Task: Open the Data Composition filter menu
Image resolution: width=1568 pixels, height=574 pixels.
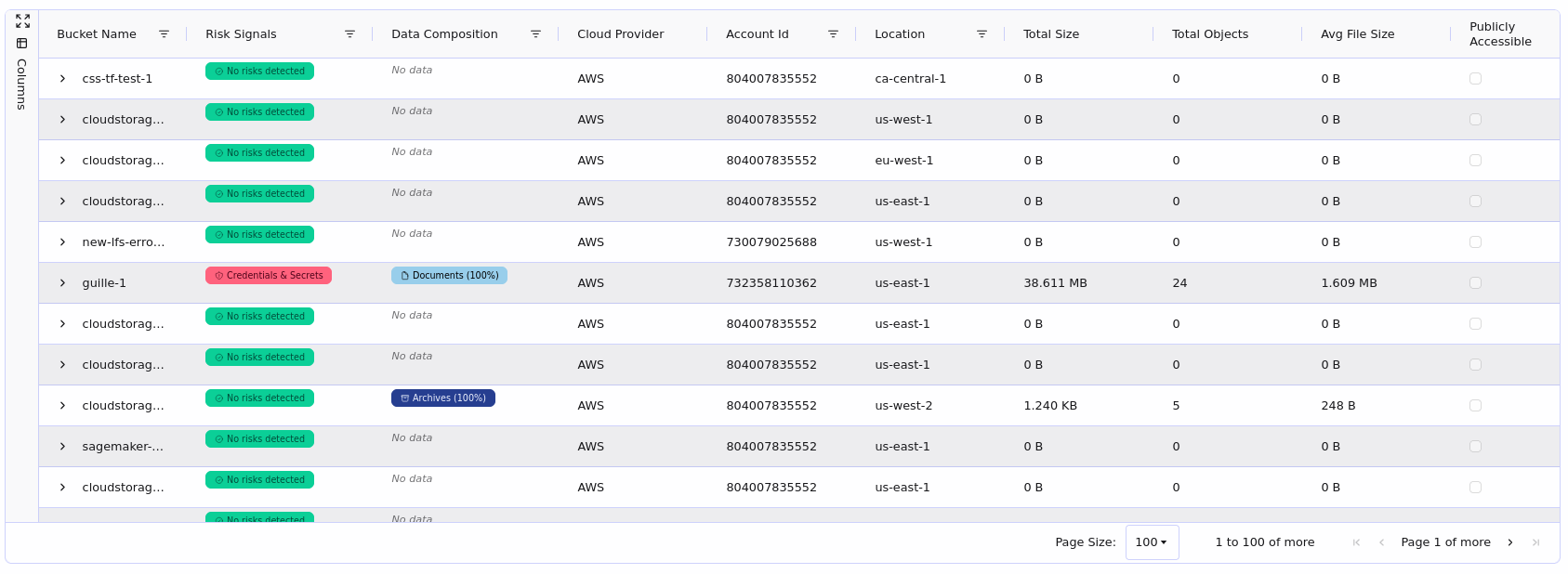Action: [x=535, y=34]
